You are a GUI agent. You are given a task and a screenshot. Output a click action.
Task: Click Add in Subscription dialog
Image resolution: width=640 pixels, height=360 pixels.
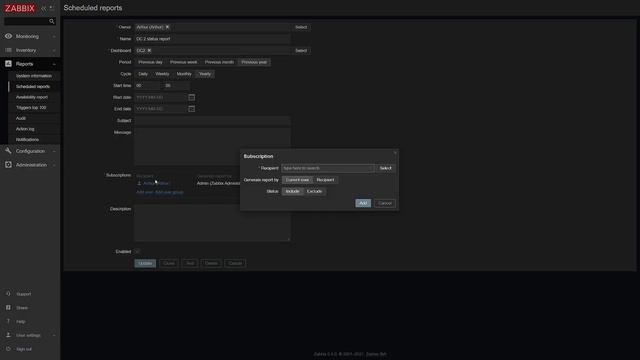[x=363, y=203]
